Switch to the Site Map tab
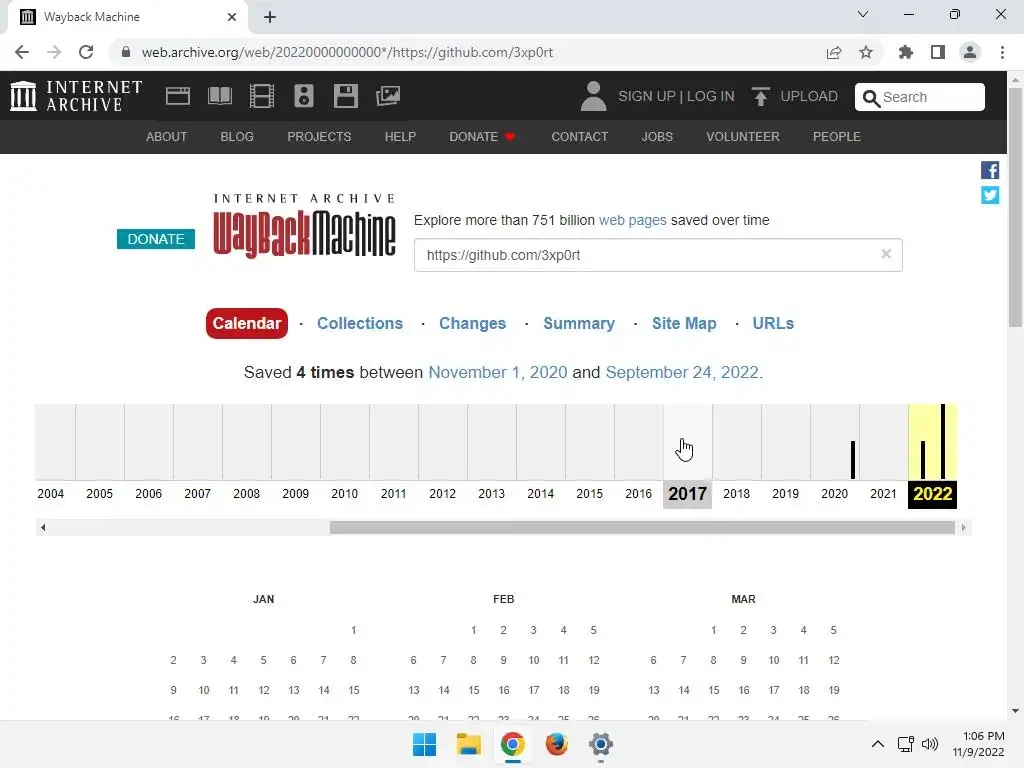The width and height of the screenshot is (1024, 768). click(x=684, y=323)
